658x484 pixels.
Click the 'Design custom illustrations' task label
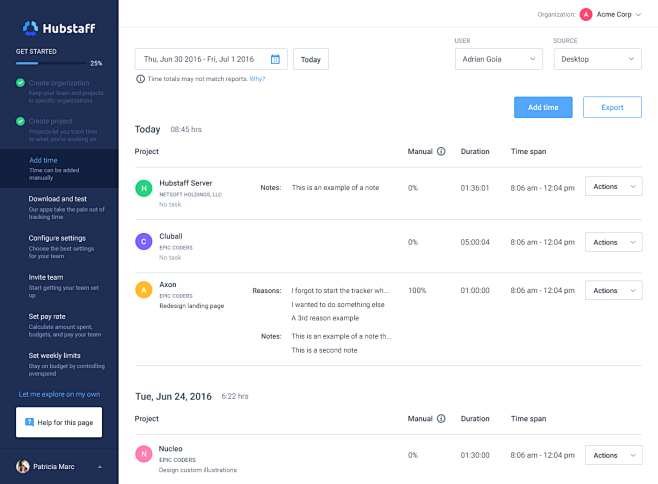pyautogui.click(x=198, y=470)
